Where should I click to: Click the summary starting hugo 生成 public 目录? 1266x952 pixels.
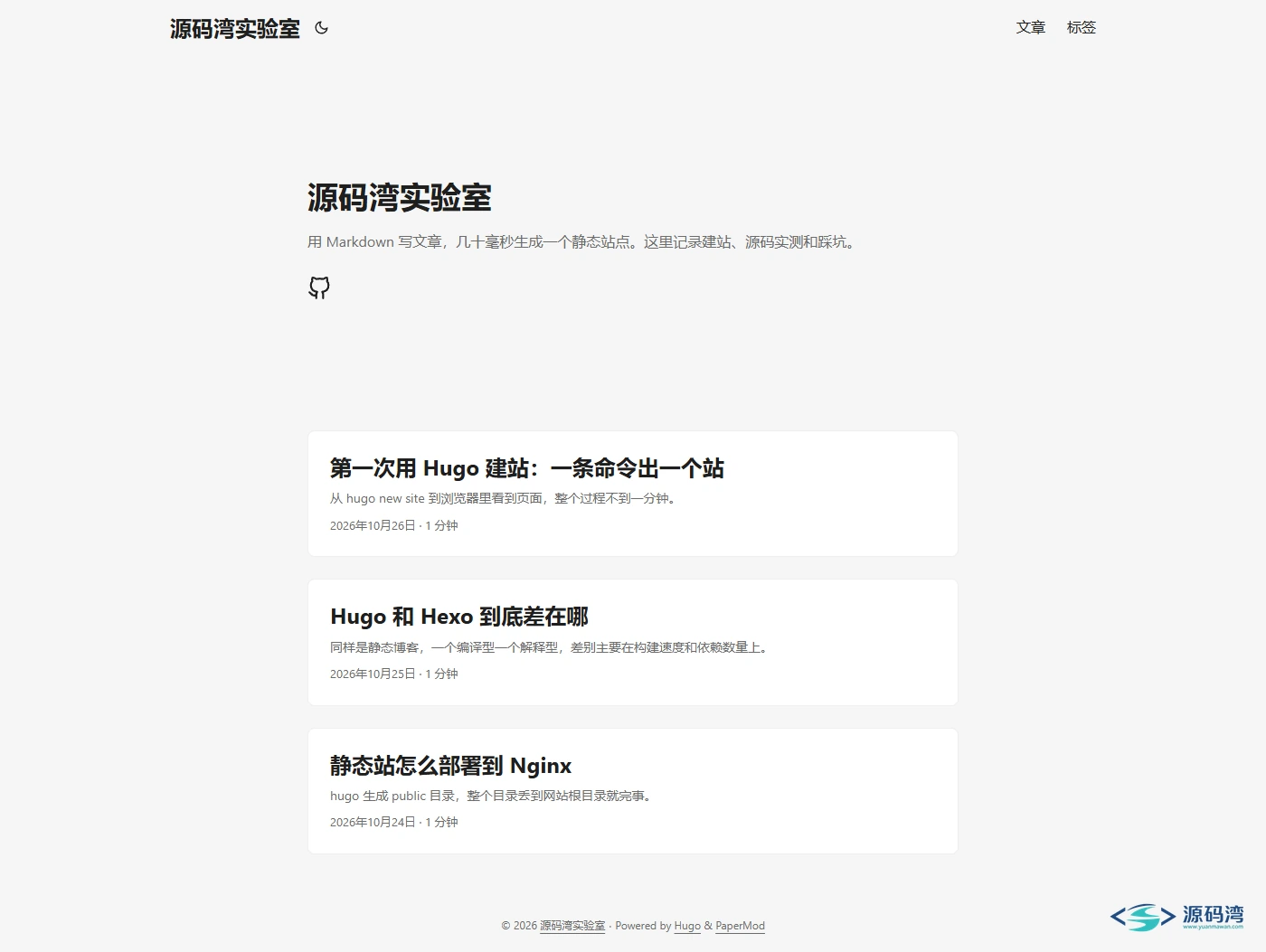[x=493, y=796]
